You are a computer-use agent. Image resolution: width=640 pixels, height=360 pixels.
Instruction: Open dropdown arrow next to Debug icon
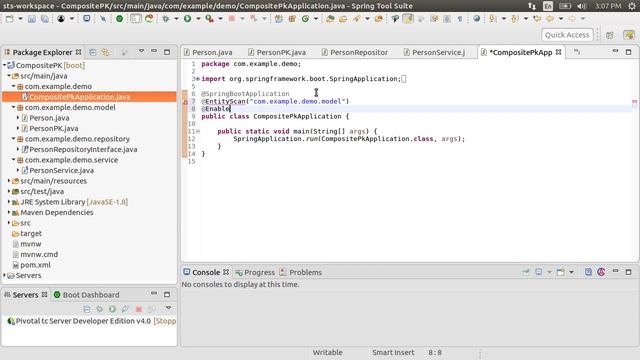[176, 19]
